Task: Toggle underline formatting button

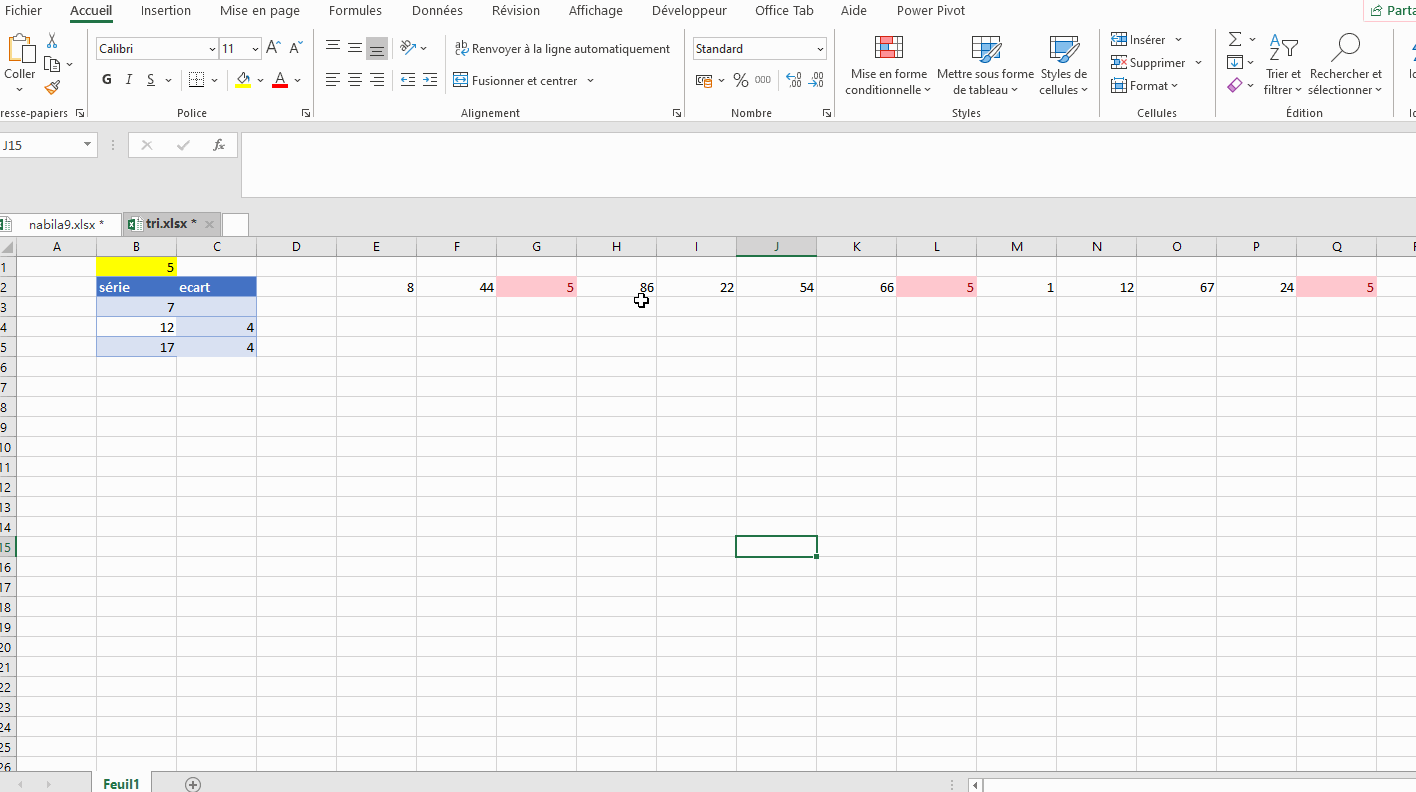Action: point(151,80)
